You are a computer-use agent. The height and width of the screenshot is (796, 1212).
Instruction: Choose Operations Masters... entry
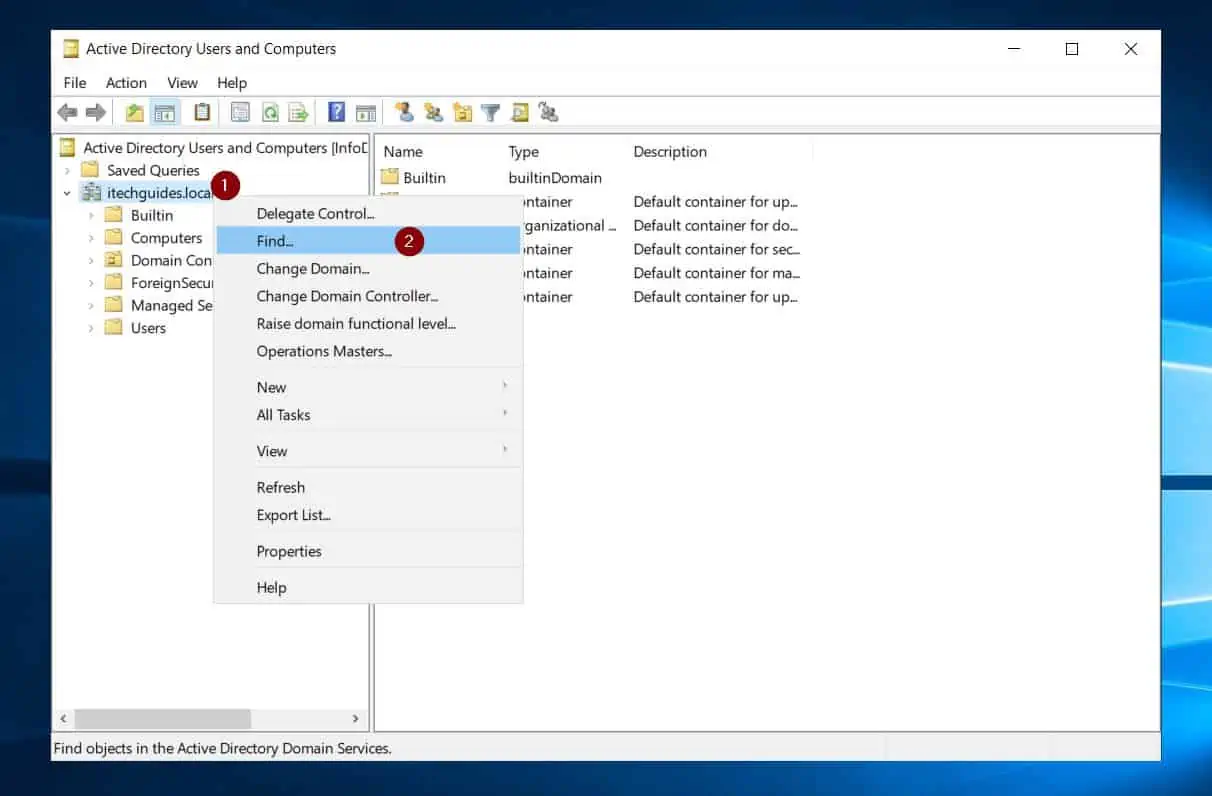point(368,351)
